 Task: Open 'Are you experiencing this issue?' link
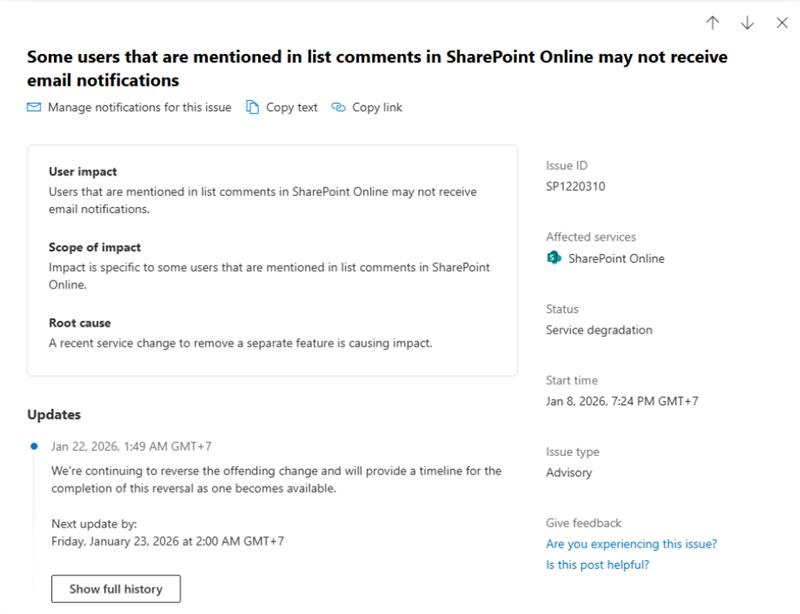tap(631, 544)
